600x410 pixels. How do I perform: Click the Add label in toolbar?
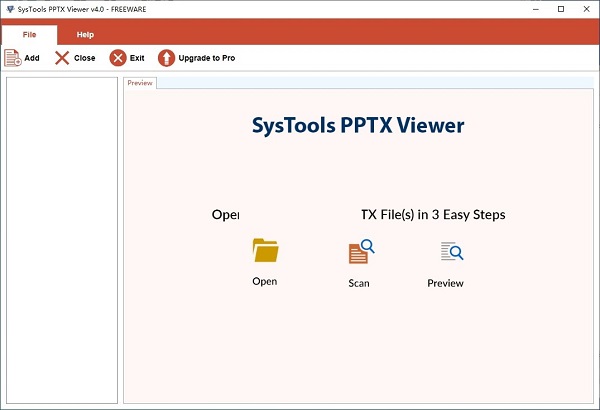coord(32,58)
